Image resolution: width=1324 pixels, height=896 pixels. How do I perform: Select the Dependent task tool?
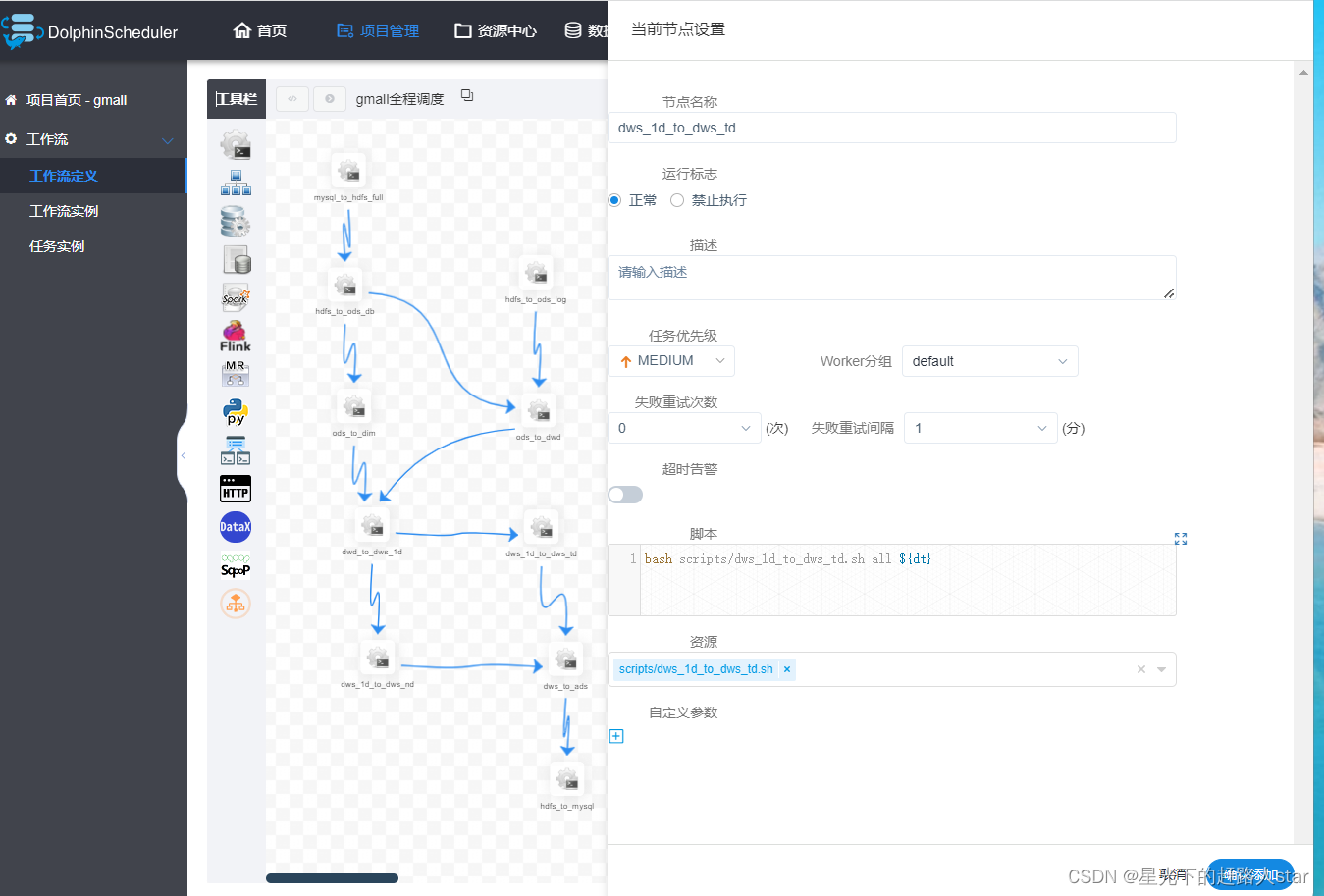(236, 450)
